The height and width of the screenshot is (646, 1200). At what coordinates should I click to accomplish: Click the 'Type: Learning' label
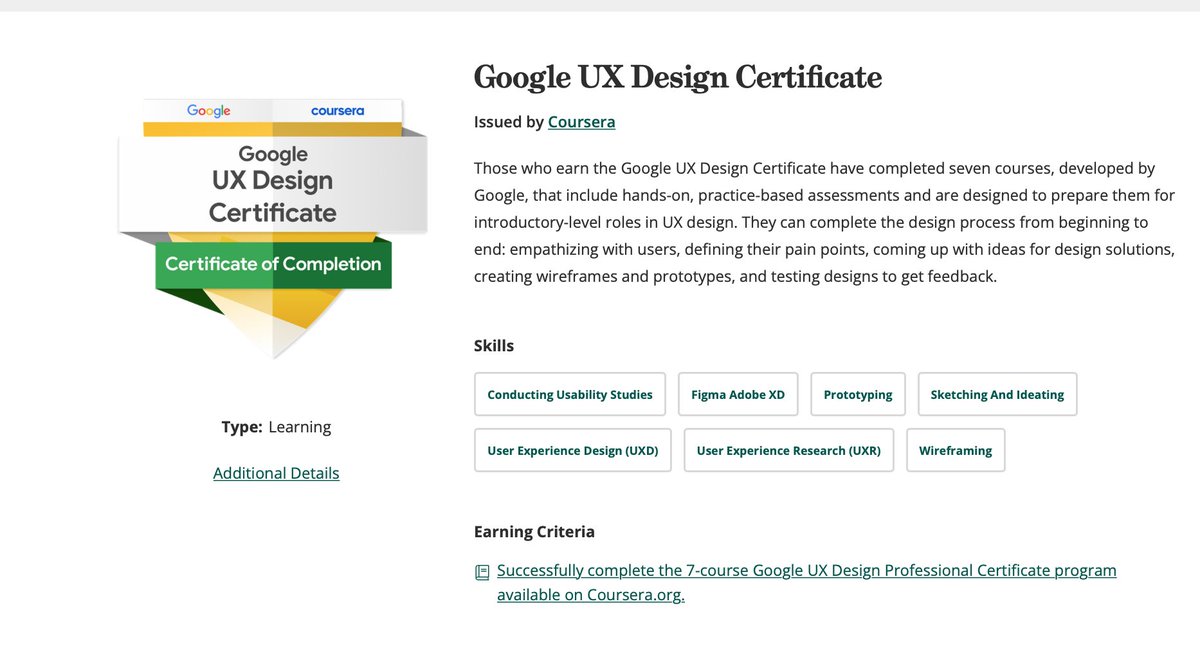click(x=276, y=427)
